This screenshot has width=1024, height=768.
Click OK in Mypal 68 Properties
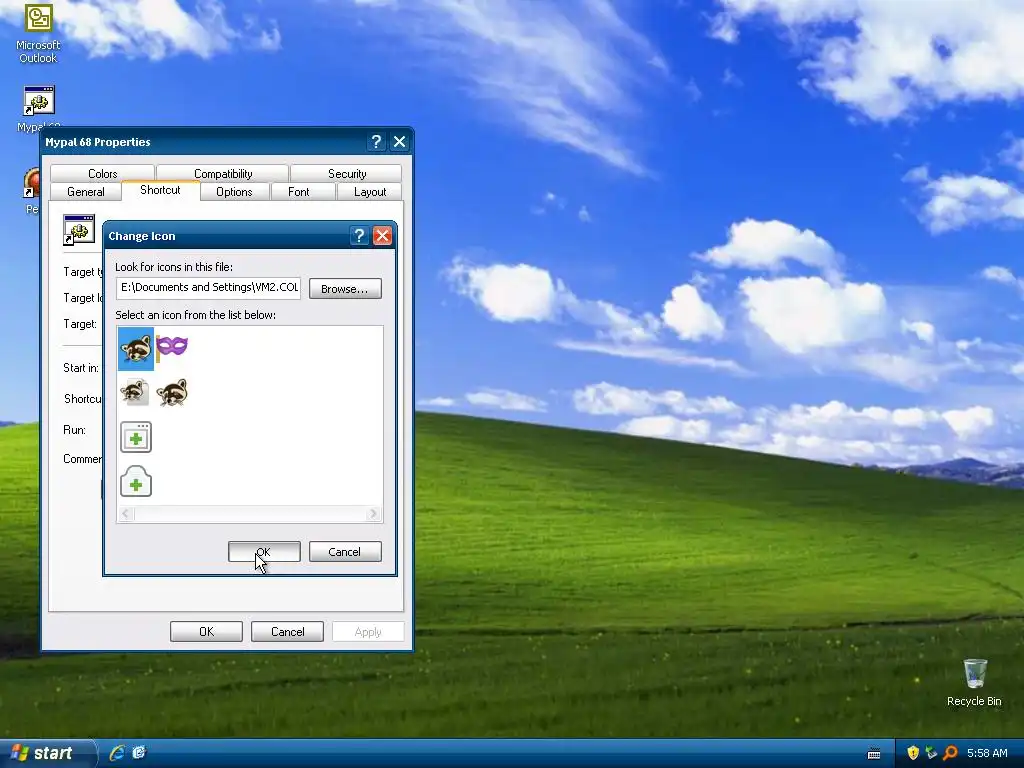[206, 632]
